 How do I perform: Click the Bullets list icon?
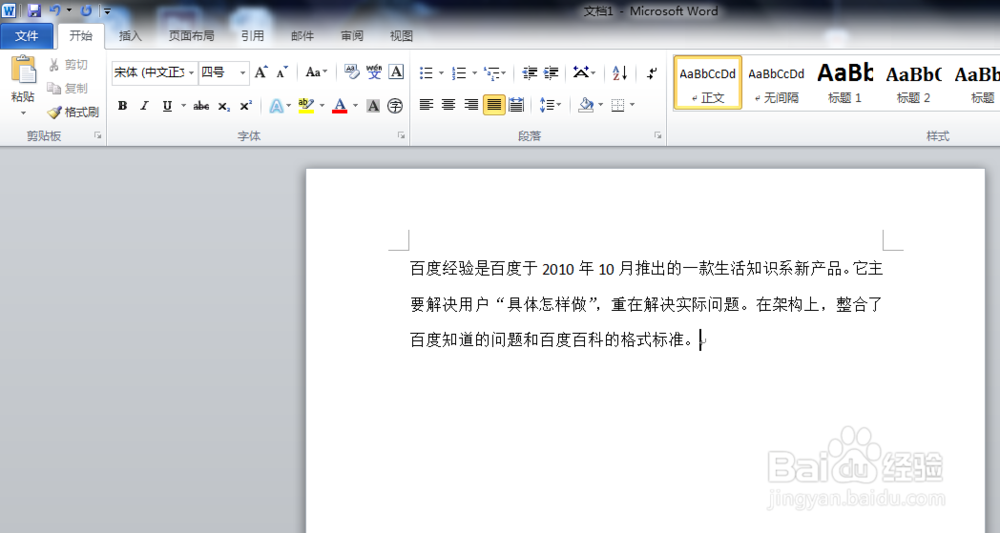point(426,73)
